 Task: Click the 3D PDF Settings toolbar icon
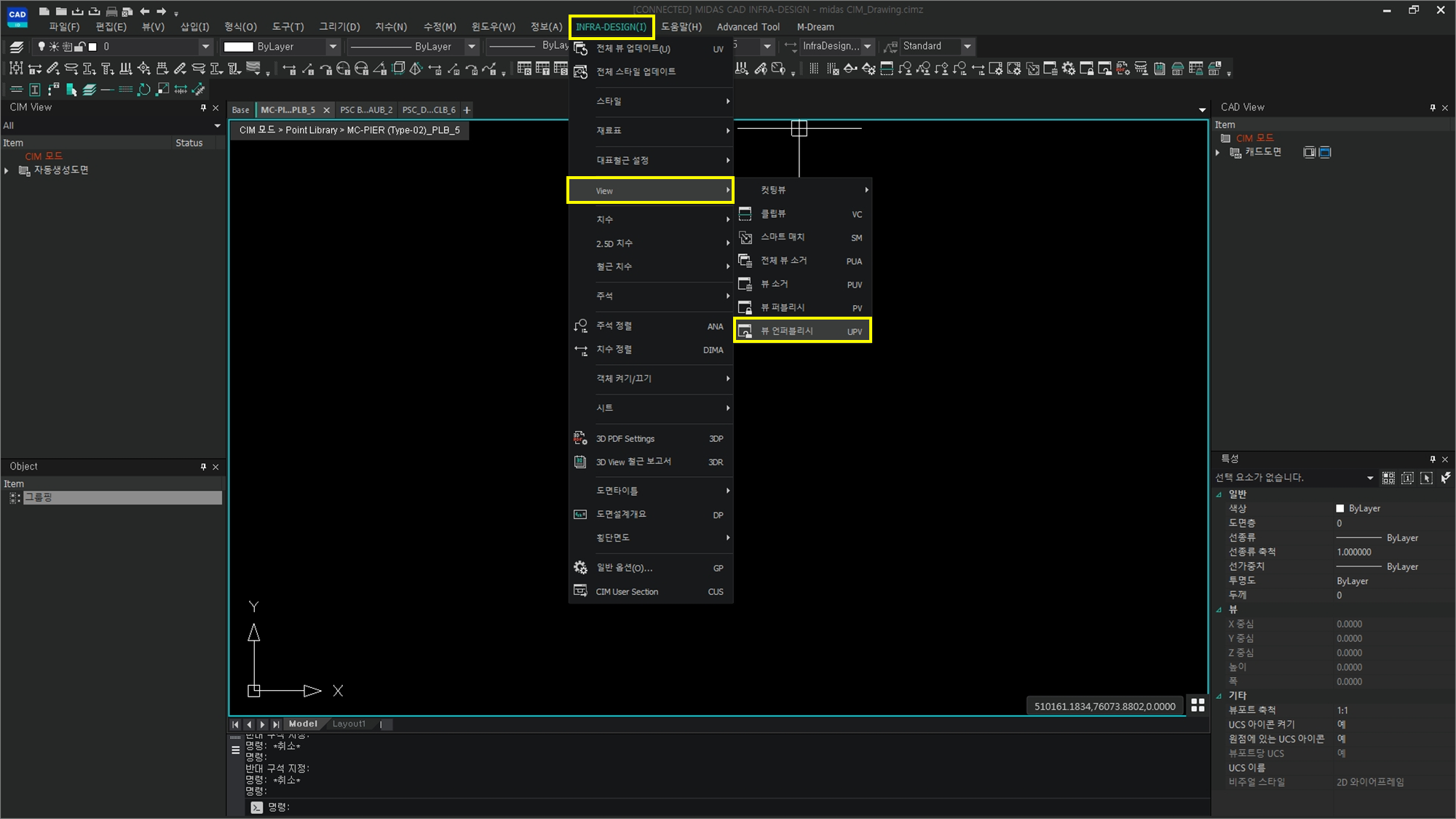tap(1123, 68)
